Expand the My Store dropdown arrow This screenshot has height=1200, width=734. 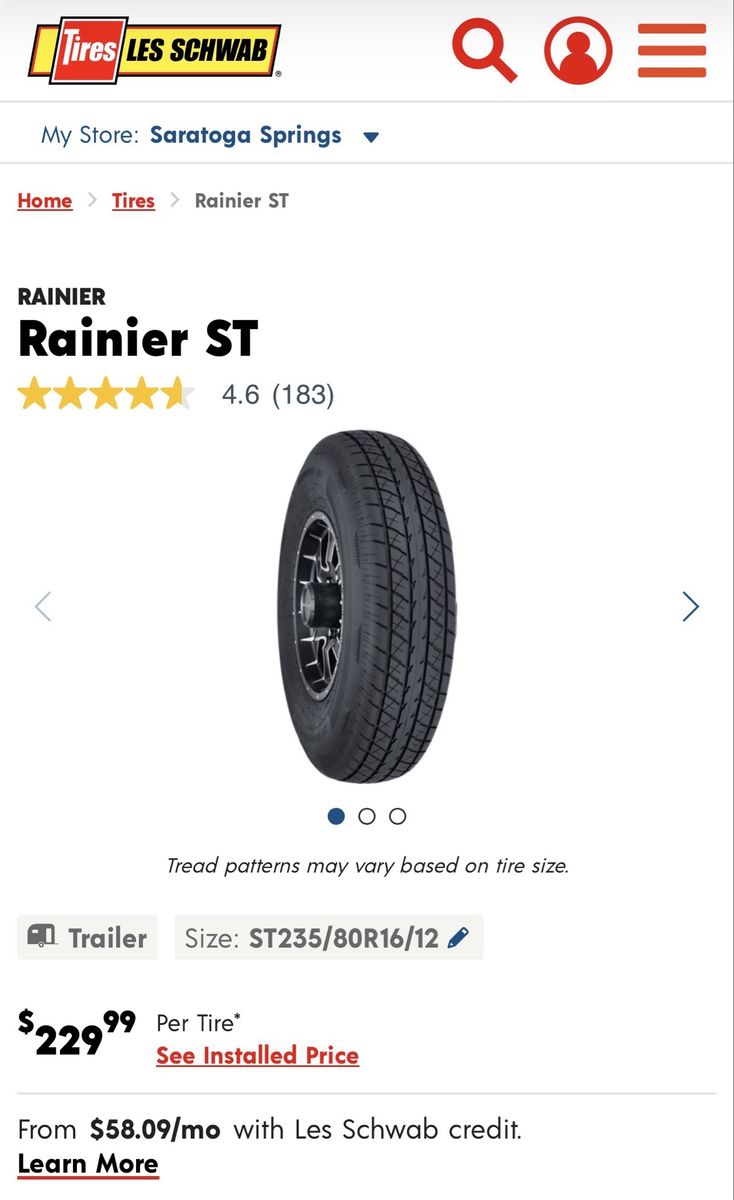pyautogui.click(x=371, y=137)
